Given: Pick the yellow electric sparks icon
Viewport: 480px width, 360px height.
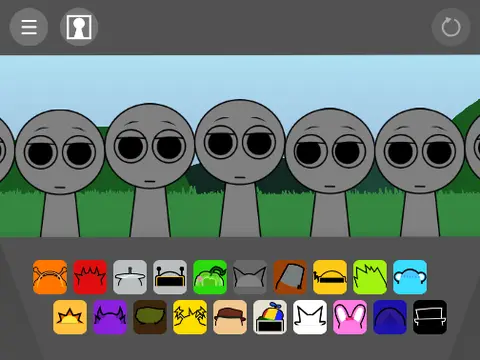Looking at the screenshot, I should [x=190, y=317].
